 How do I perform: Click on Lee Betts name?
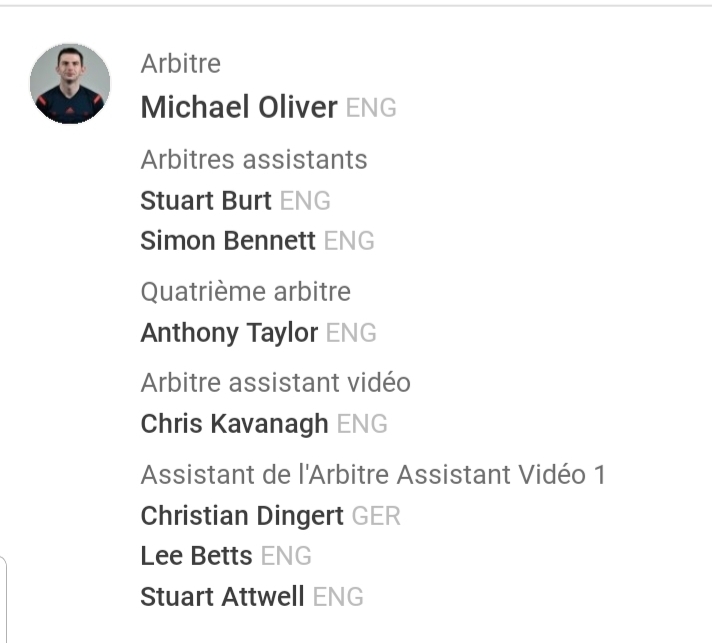click(x=196, y=556)
